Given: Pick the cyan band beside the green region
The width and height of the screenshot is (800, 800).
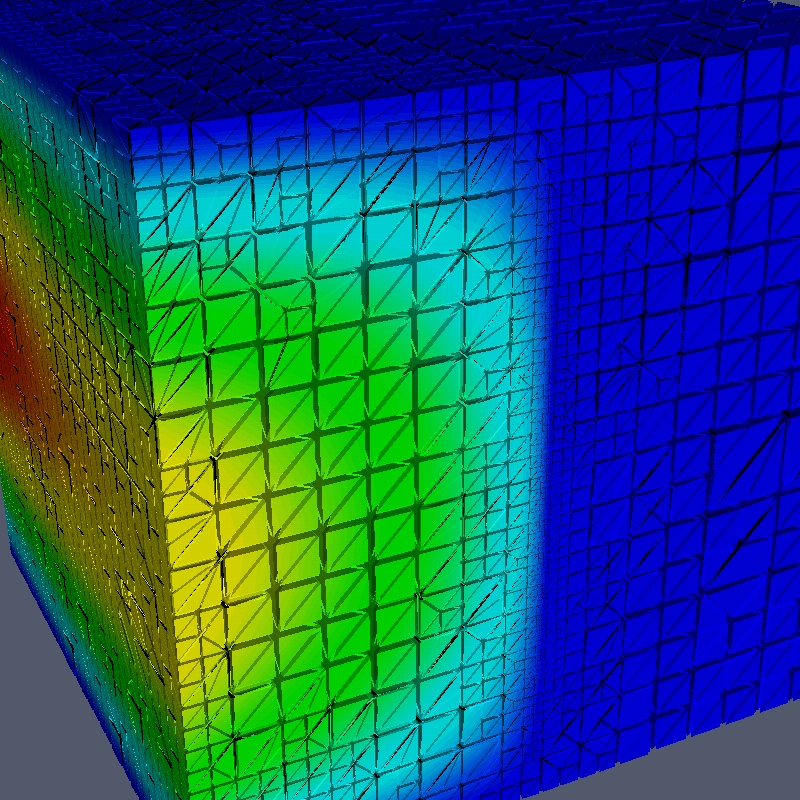Looking at the screenshot, I should pos(500,400).
